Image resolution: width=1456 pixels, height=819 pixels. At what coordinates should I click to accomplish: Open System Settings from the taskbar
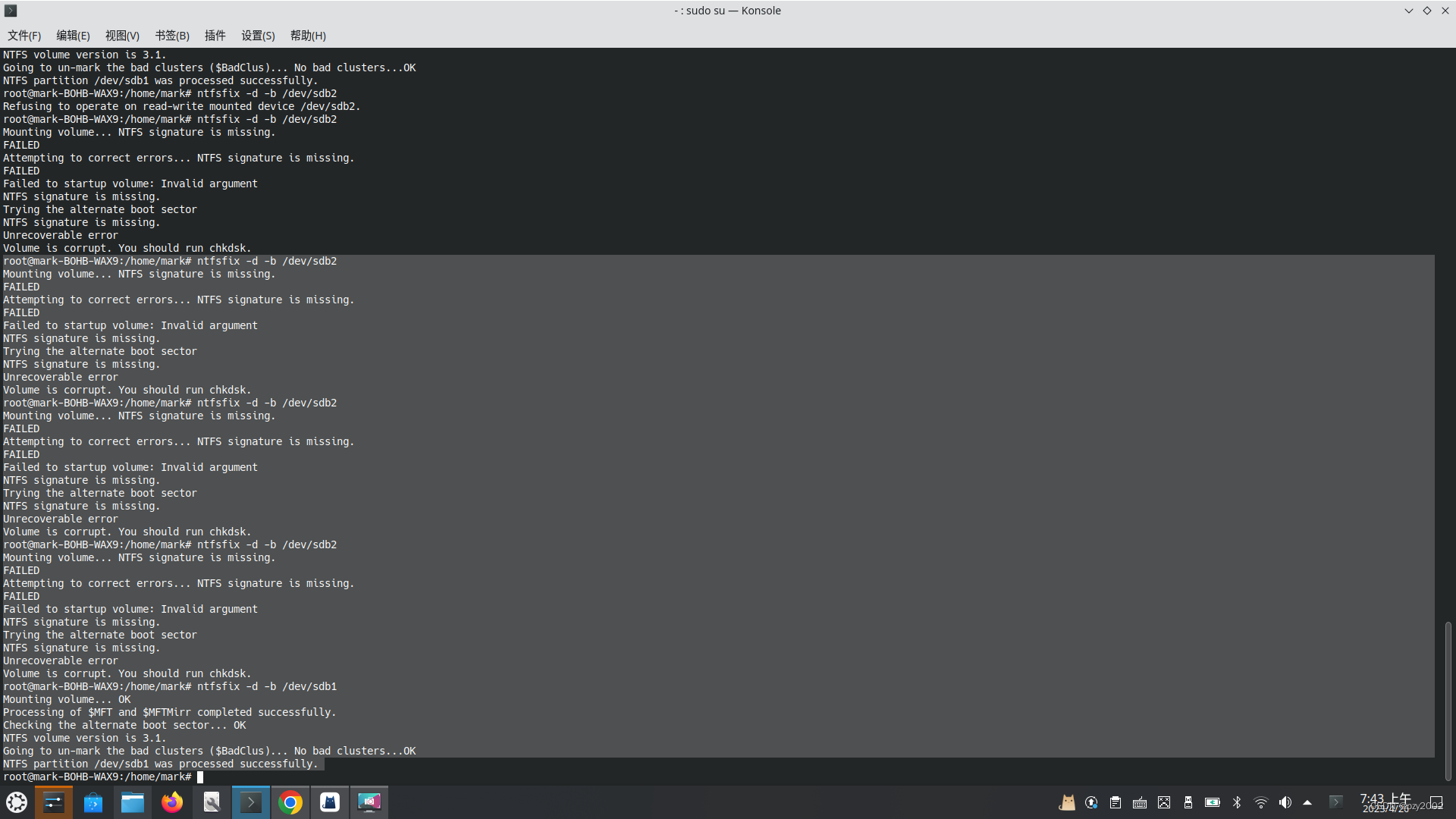(54, 802)
